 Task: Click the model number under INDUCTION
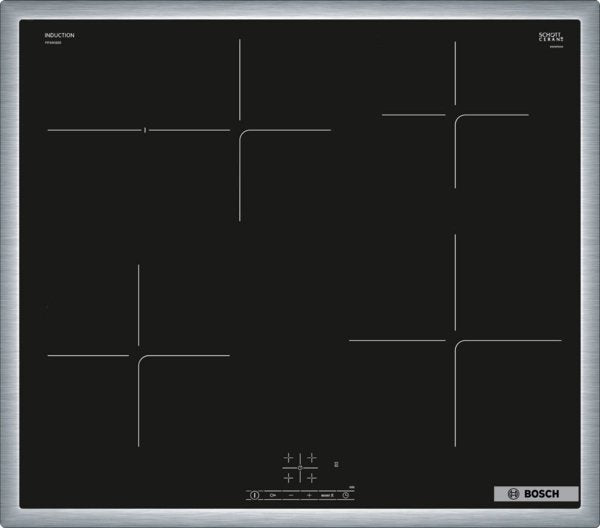53,44
